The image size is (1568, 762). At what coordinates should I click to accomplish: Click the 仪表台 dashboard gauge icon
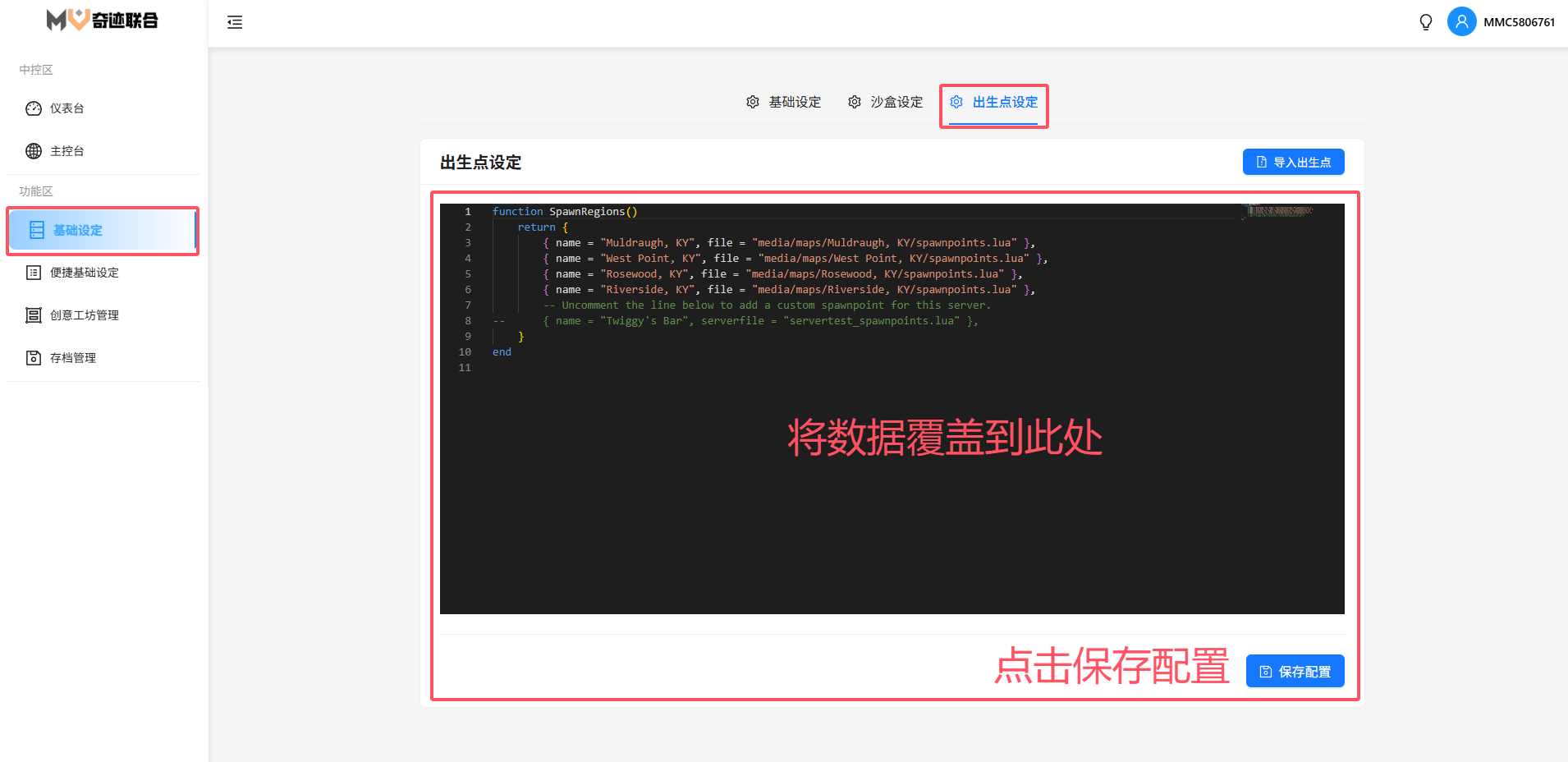(34, 108)
